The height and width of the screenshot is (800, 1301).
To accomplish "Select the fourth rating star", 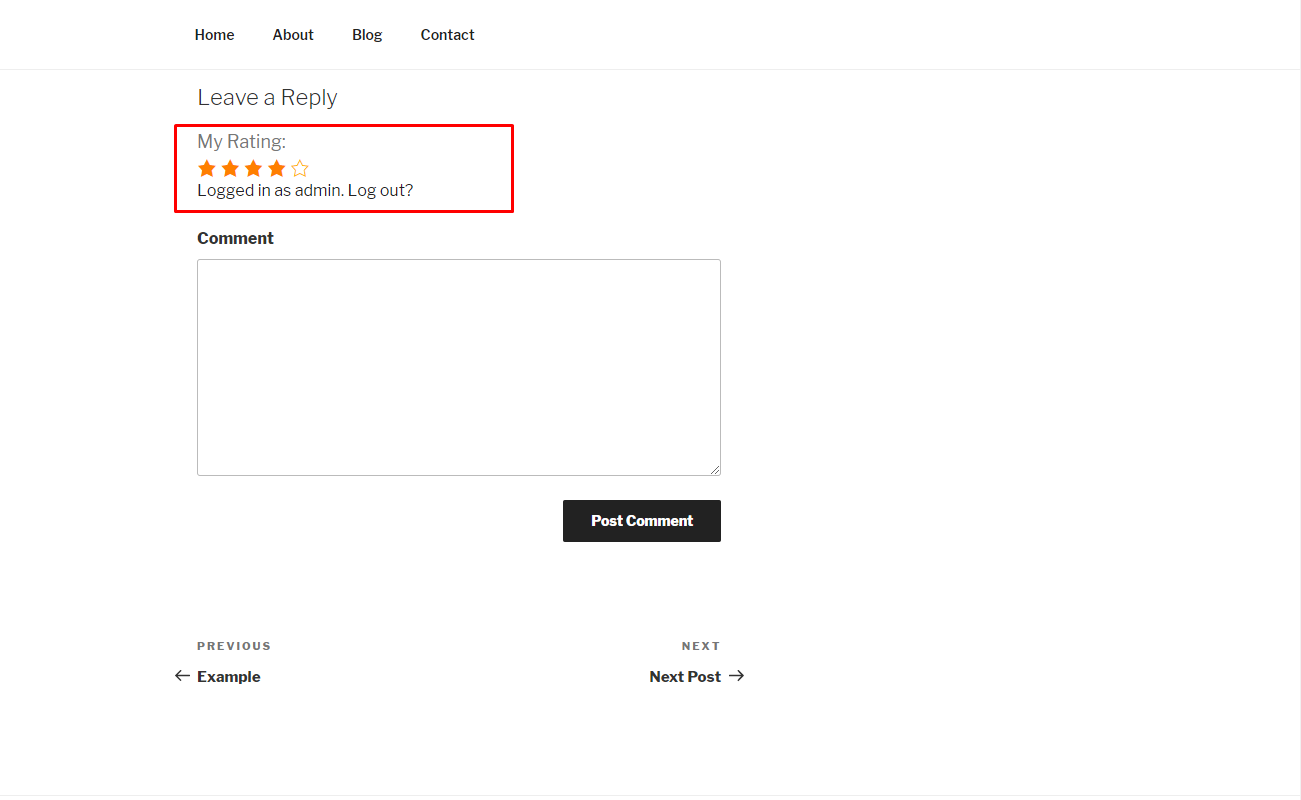I will [x=277, y=168].
